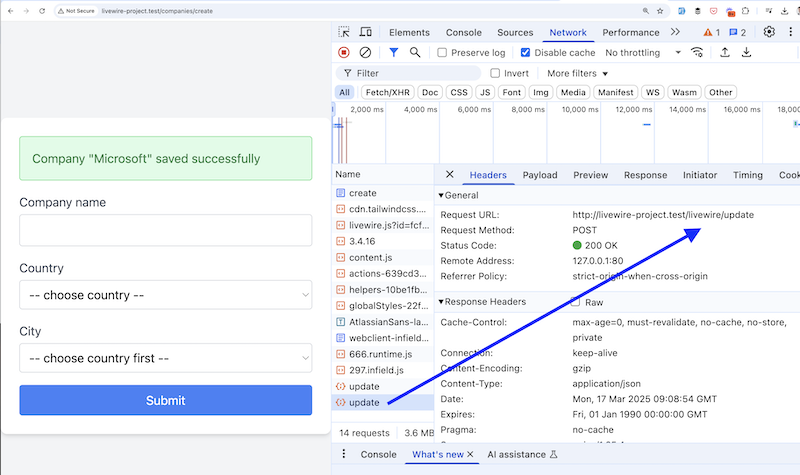
Task: Open the drawer Console tab
Action: tap(378, 454)
